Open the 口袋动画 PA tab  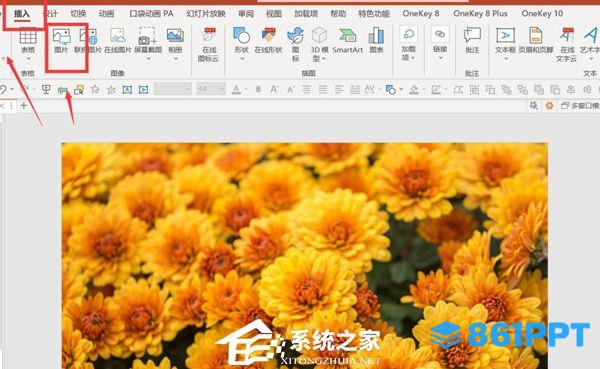coord(151,14)
